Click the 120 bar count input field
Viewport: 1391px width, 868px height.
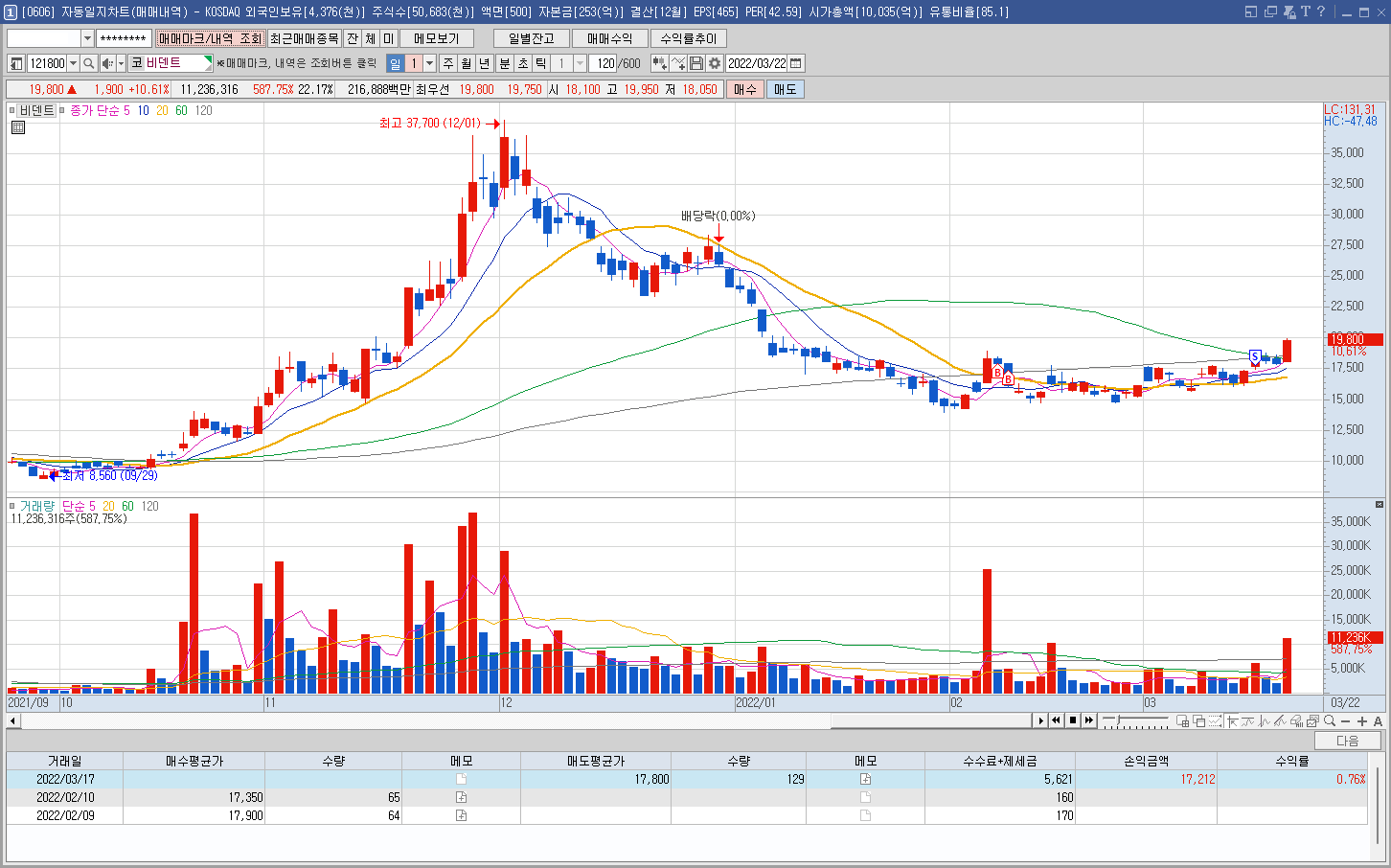coord(604,63)
